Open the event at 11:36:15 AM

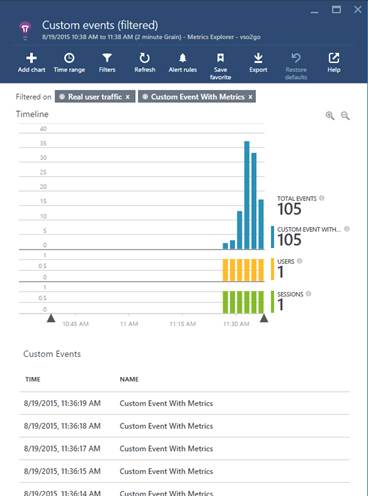184,471
